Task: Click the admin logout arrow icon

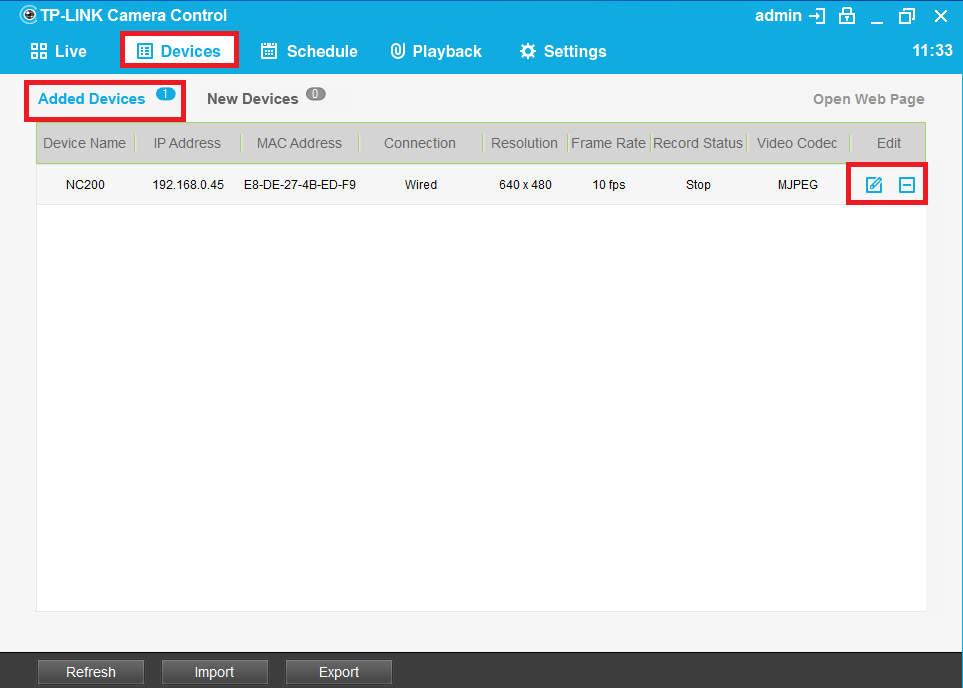Action: coord(817,16)
